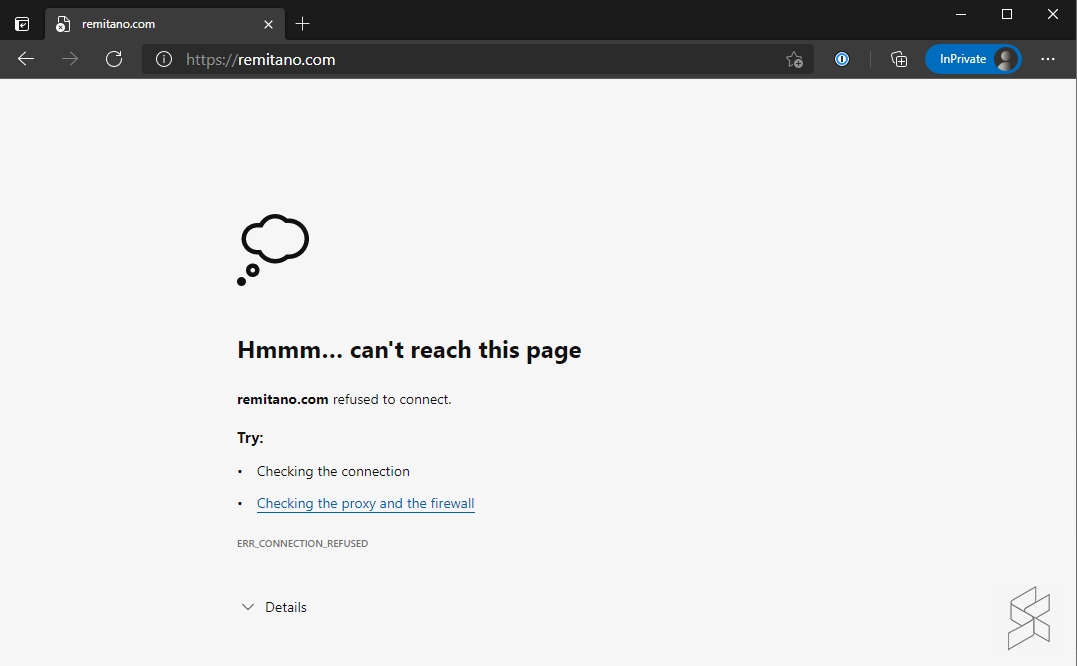The height and width of the screenshot is (666, 1077).
Task: Go back using the back arrow
Action: pyautogui.click(x=26, y=59)
